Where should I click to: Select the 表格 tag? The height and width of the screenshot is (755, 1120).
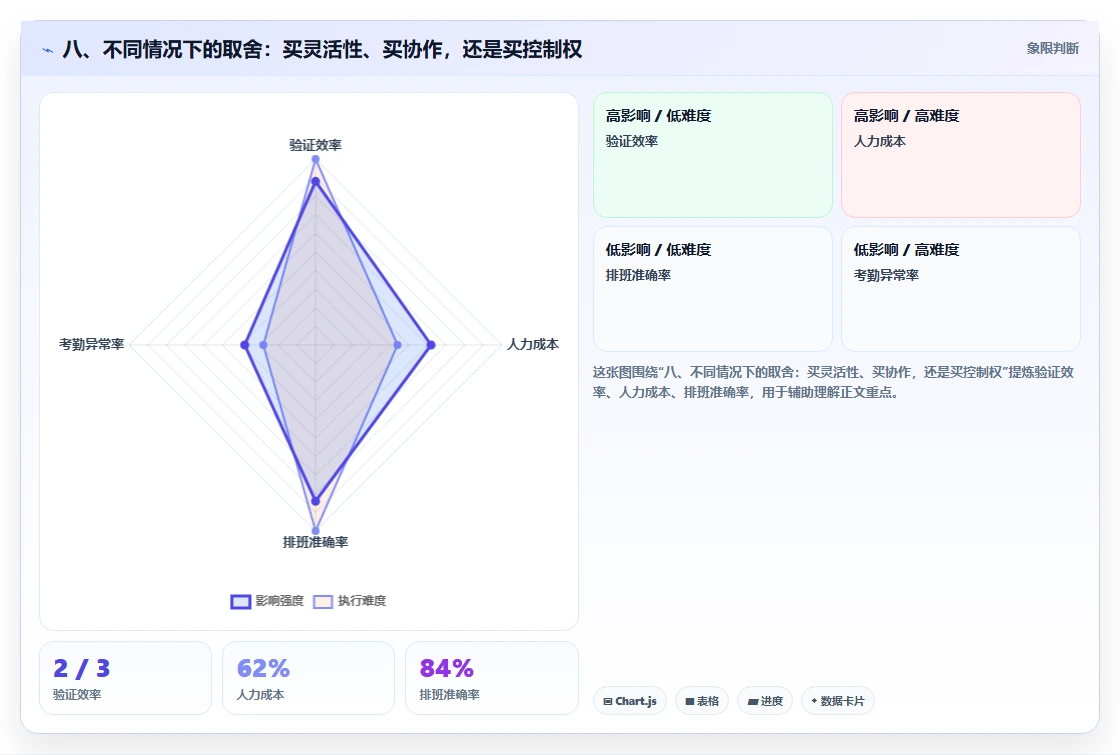701,701
